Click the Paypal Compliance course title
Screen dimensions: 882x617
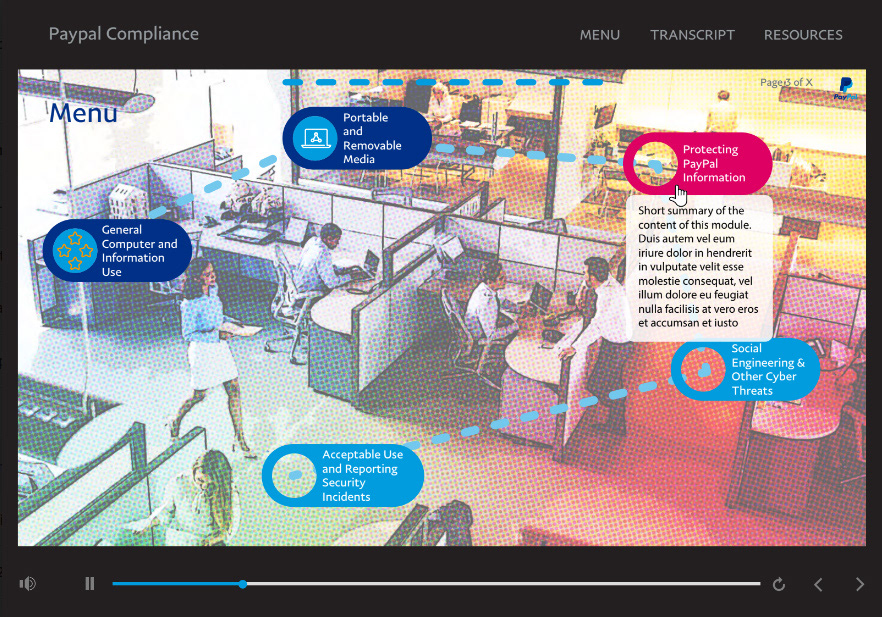point(124,34)
